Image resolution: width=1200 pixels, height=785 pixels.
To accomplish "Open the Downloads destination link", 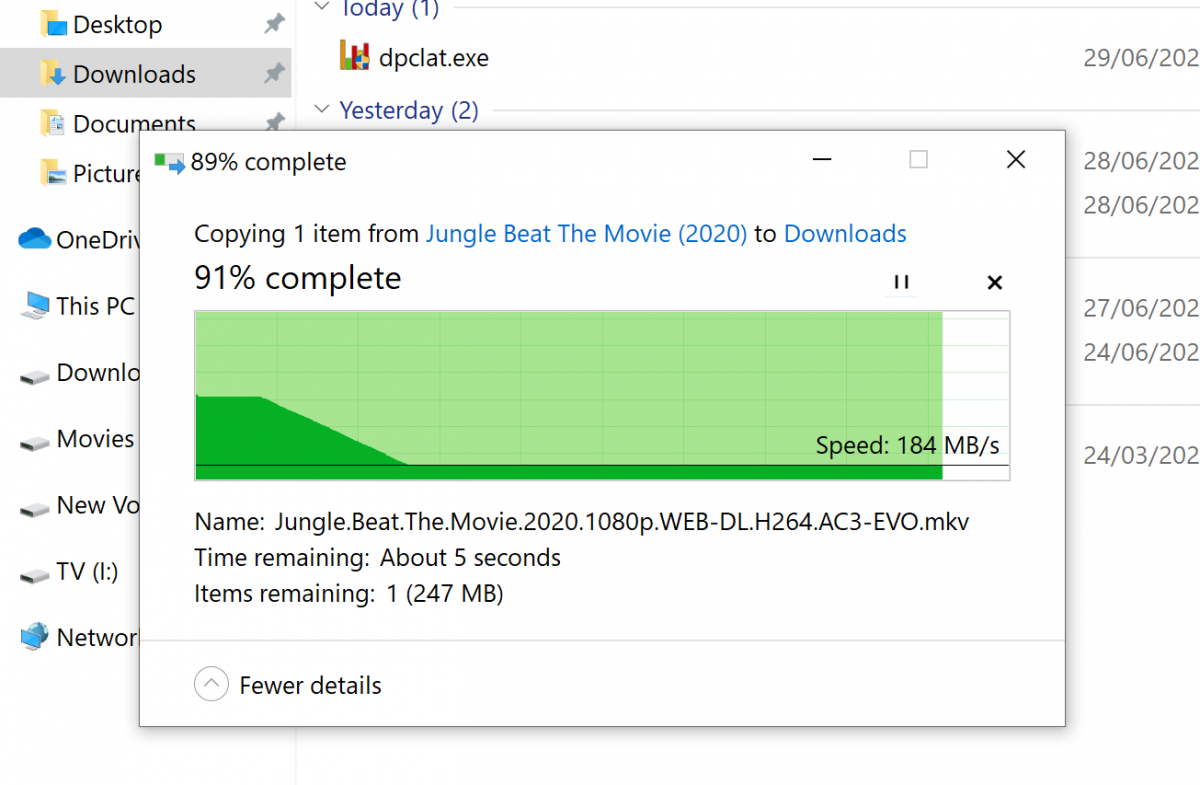I will tap(845, 234).
